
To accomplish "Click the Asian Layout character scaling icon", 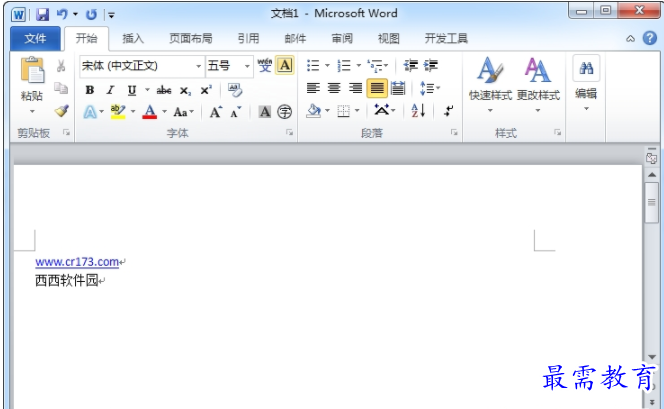I will [x=382, y=111].
